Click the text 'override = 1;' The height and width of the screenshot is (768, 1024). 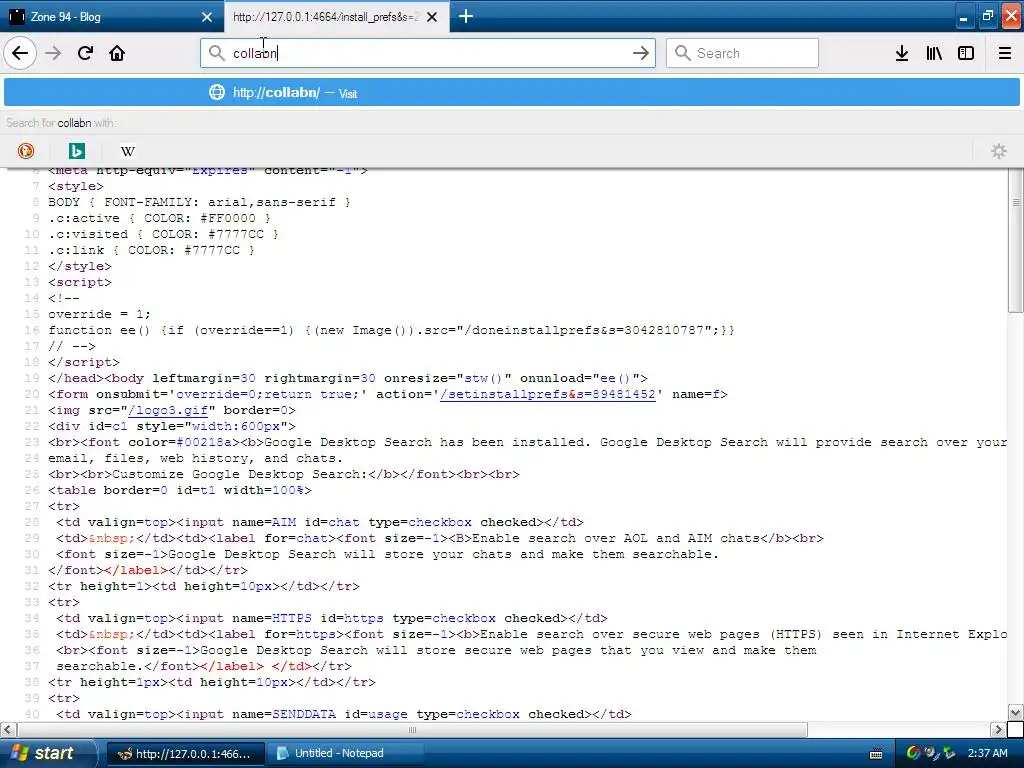pos(99,314)
